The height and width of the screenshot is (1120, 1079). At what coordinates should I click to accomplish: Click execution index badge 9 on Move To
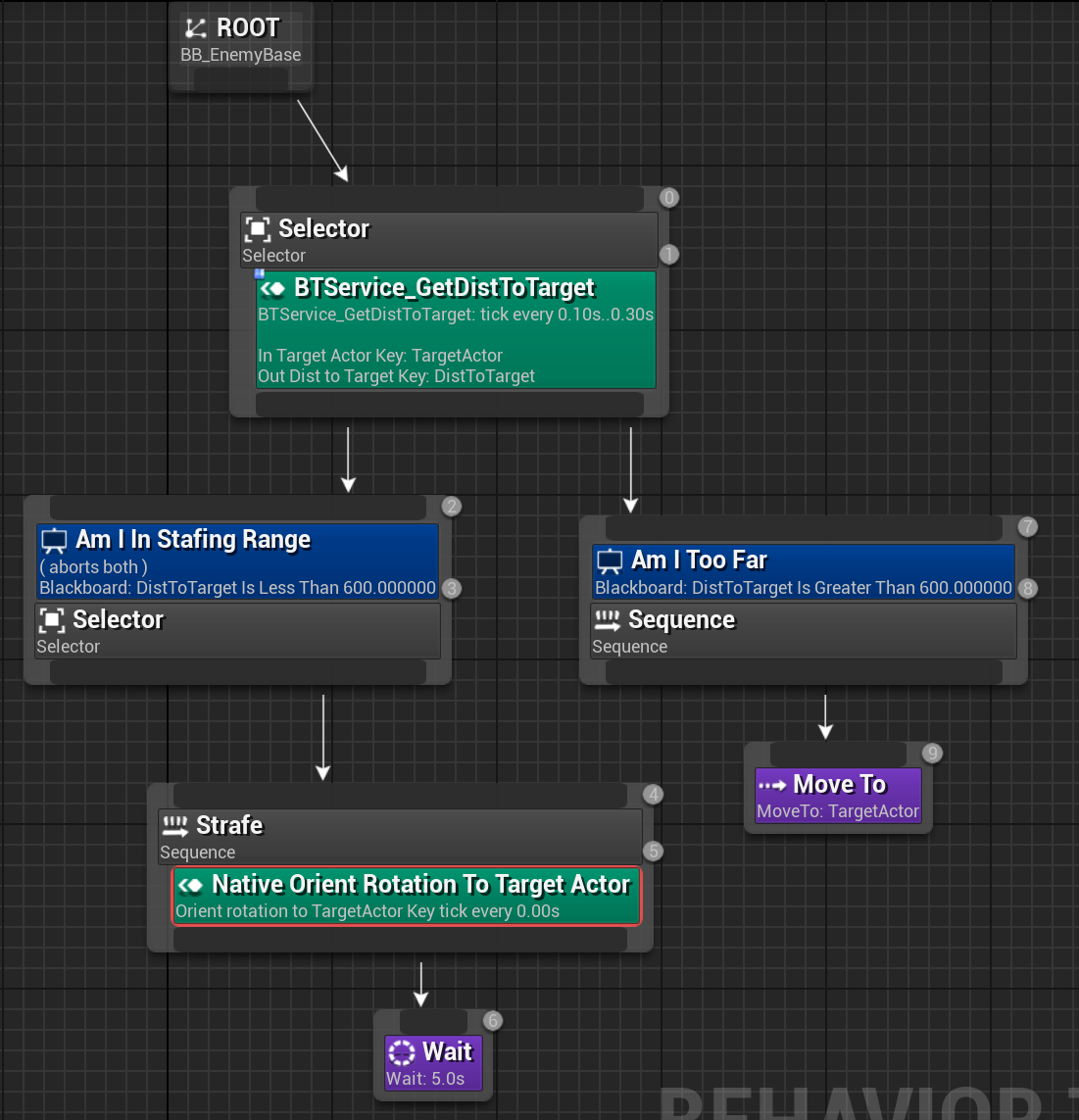coord(932,754)
